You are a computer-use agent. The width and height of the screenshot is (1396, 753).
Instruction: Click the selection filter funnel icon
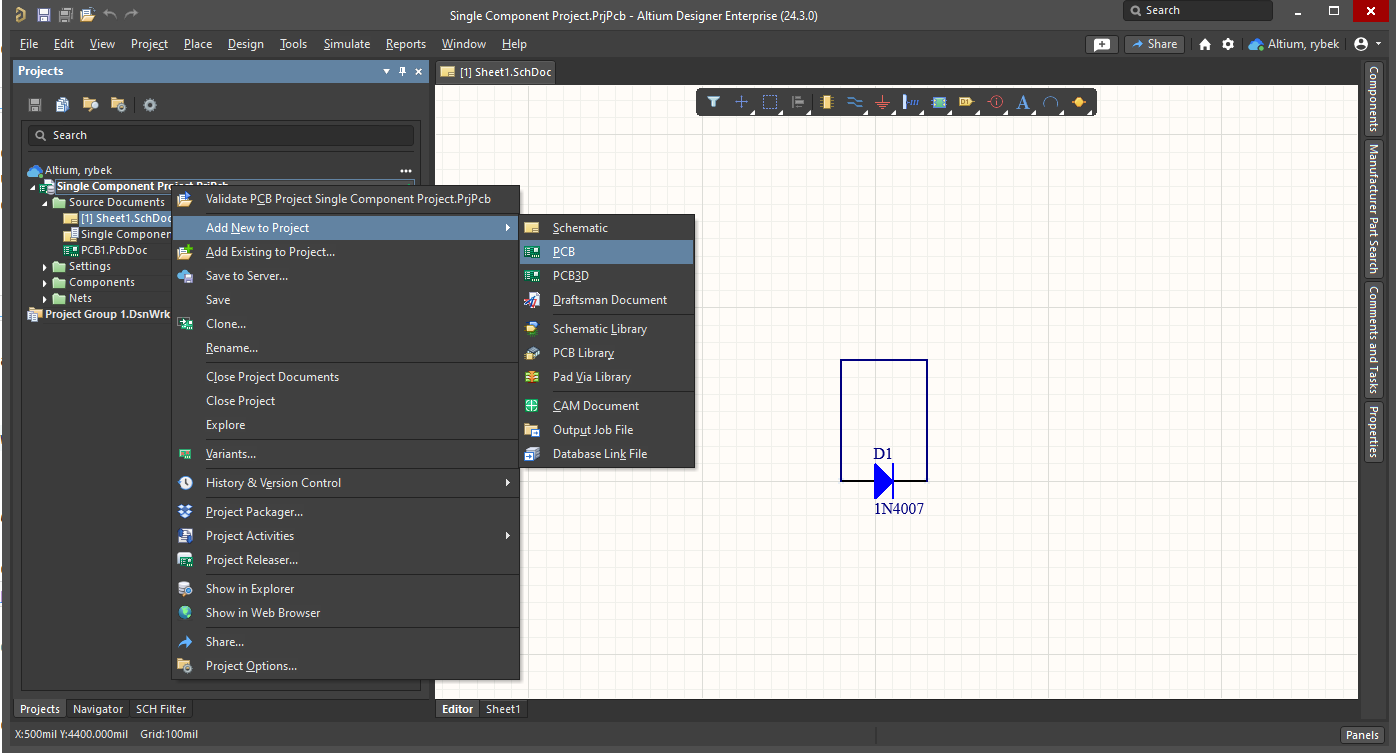pyautogui.click(x=713, y=102)
